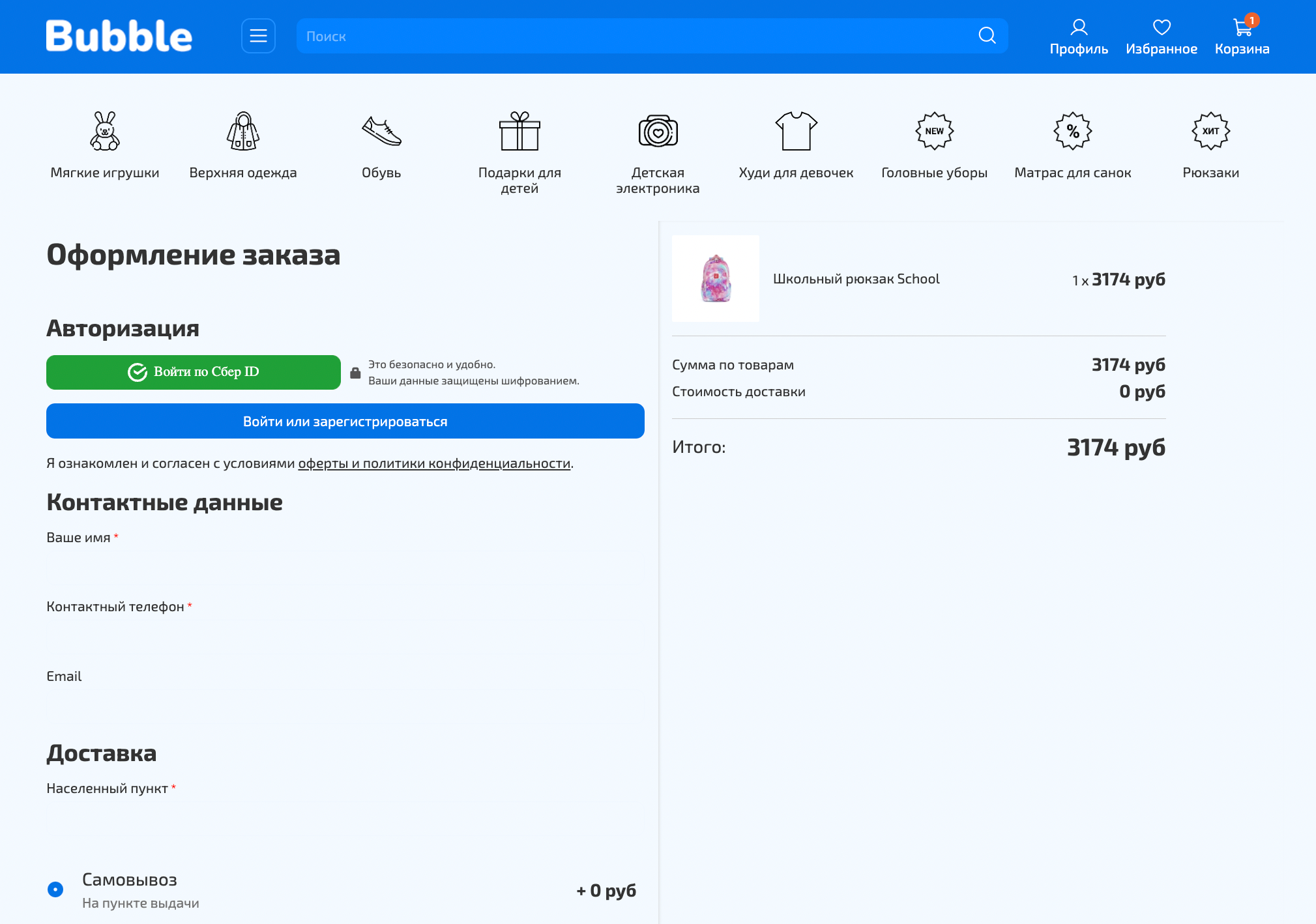
Task: Open the Профиль user icon
Action: click(1079, 27)
